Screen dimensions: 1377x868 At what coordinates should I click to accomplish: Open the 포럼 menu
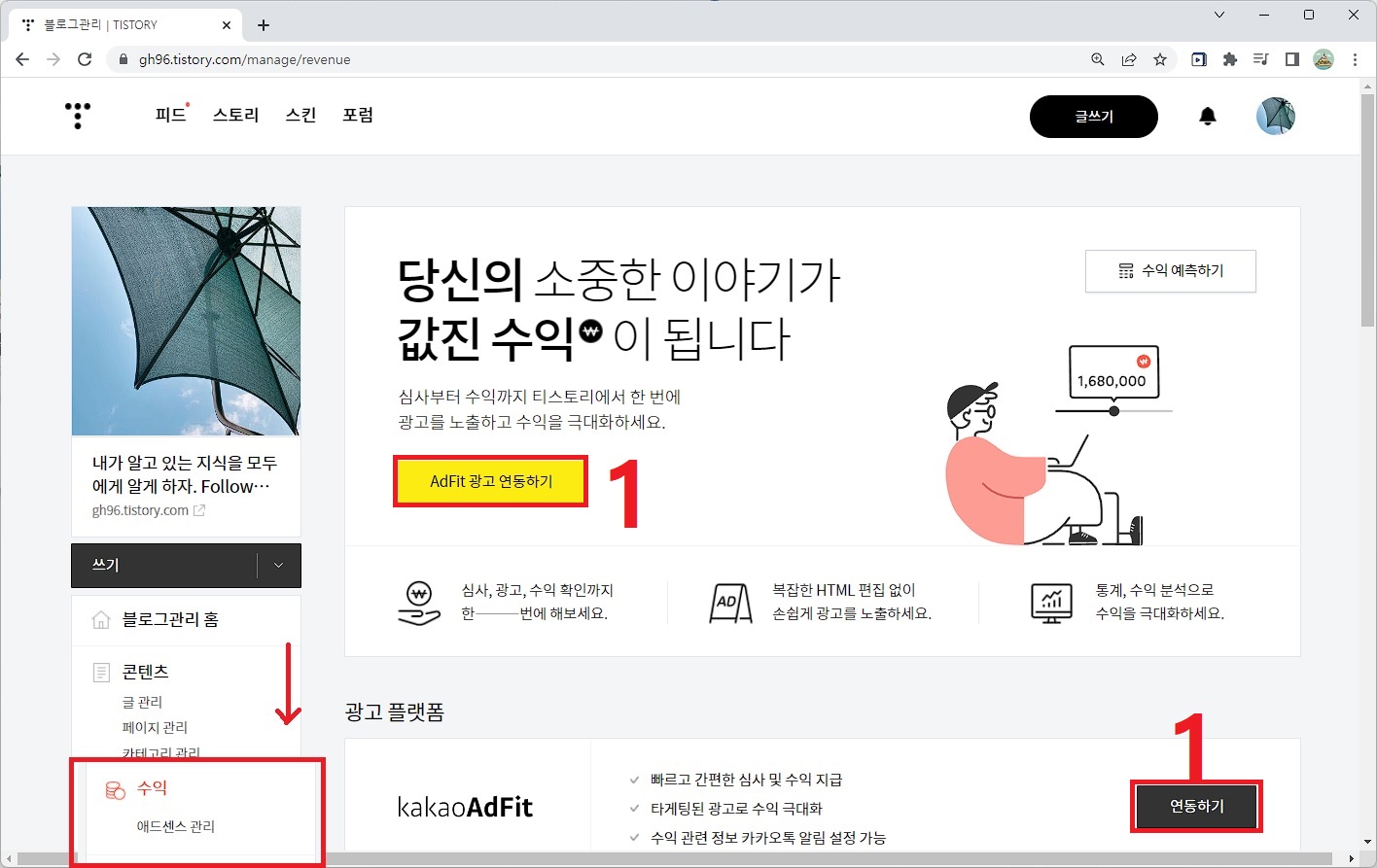click(358, 115)
